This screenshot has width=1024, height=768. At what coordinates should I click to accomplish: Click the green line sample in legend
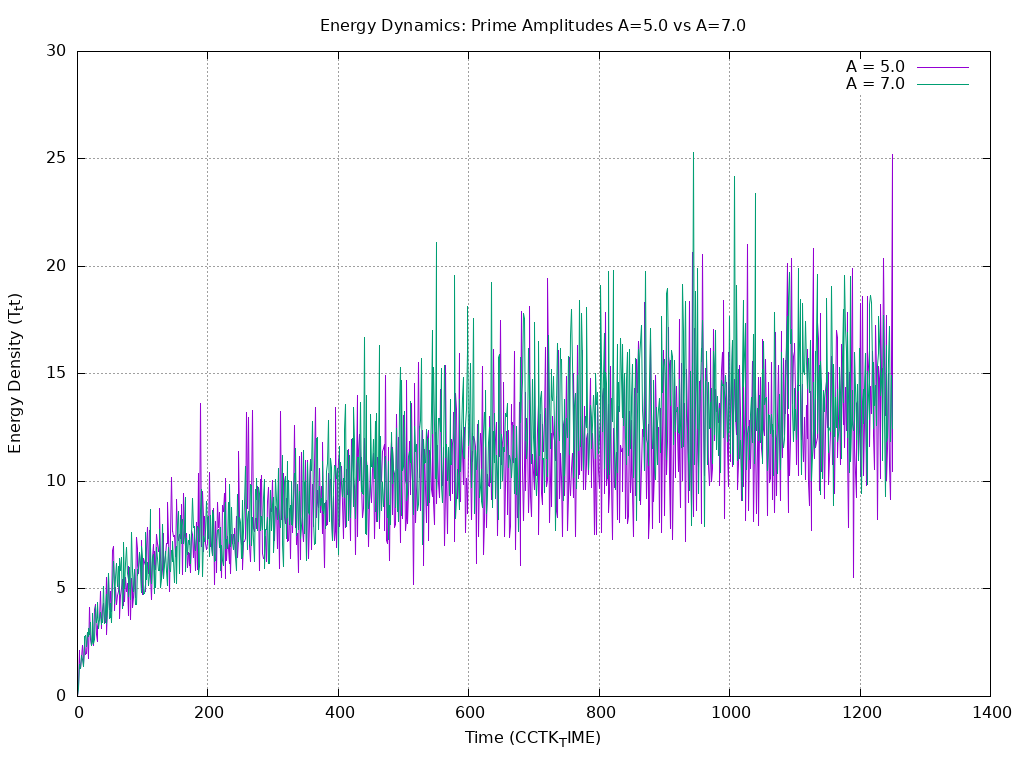pyautogui.click(x=943, y=84)
